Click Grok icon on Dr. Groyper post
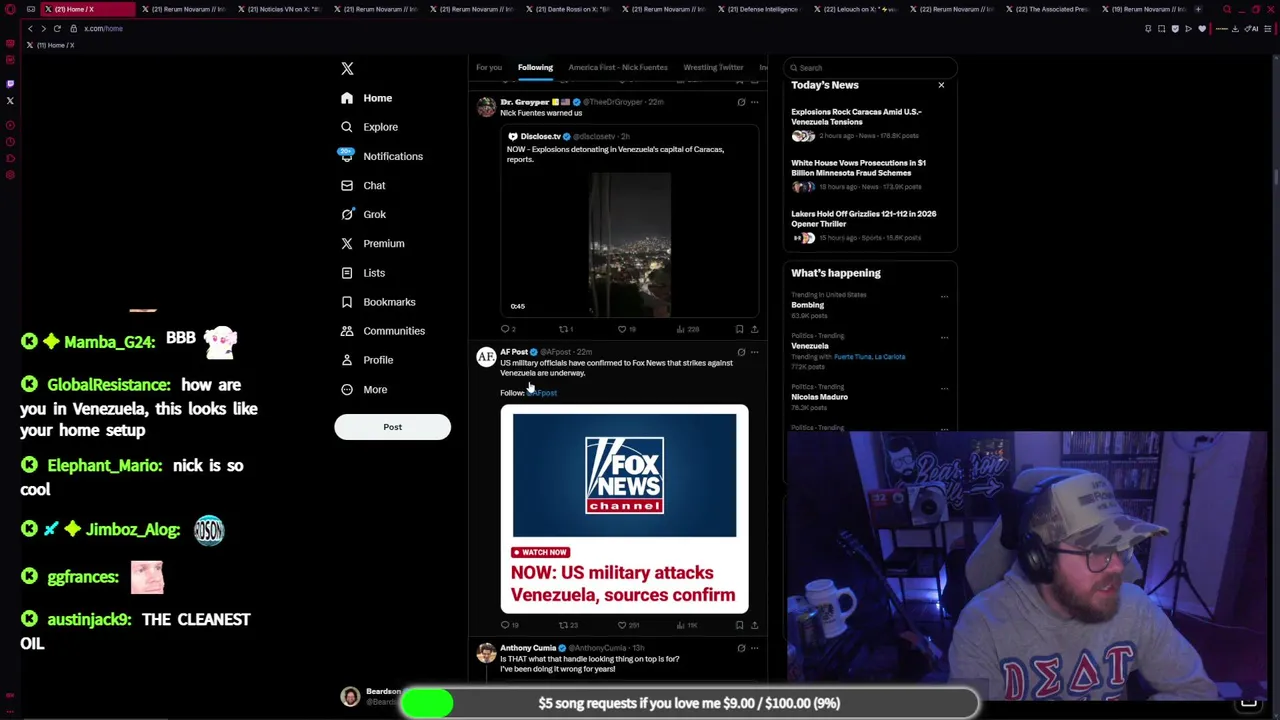The width and height of the screenshot is (1280, 720). 741,102
